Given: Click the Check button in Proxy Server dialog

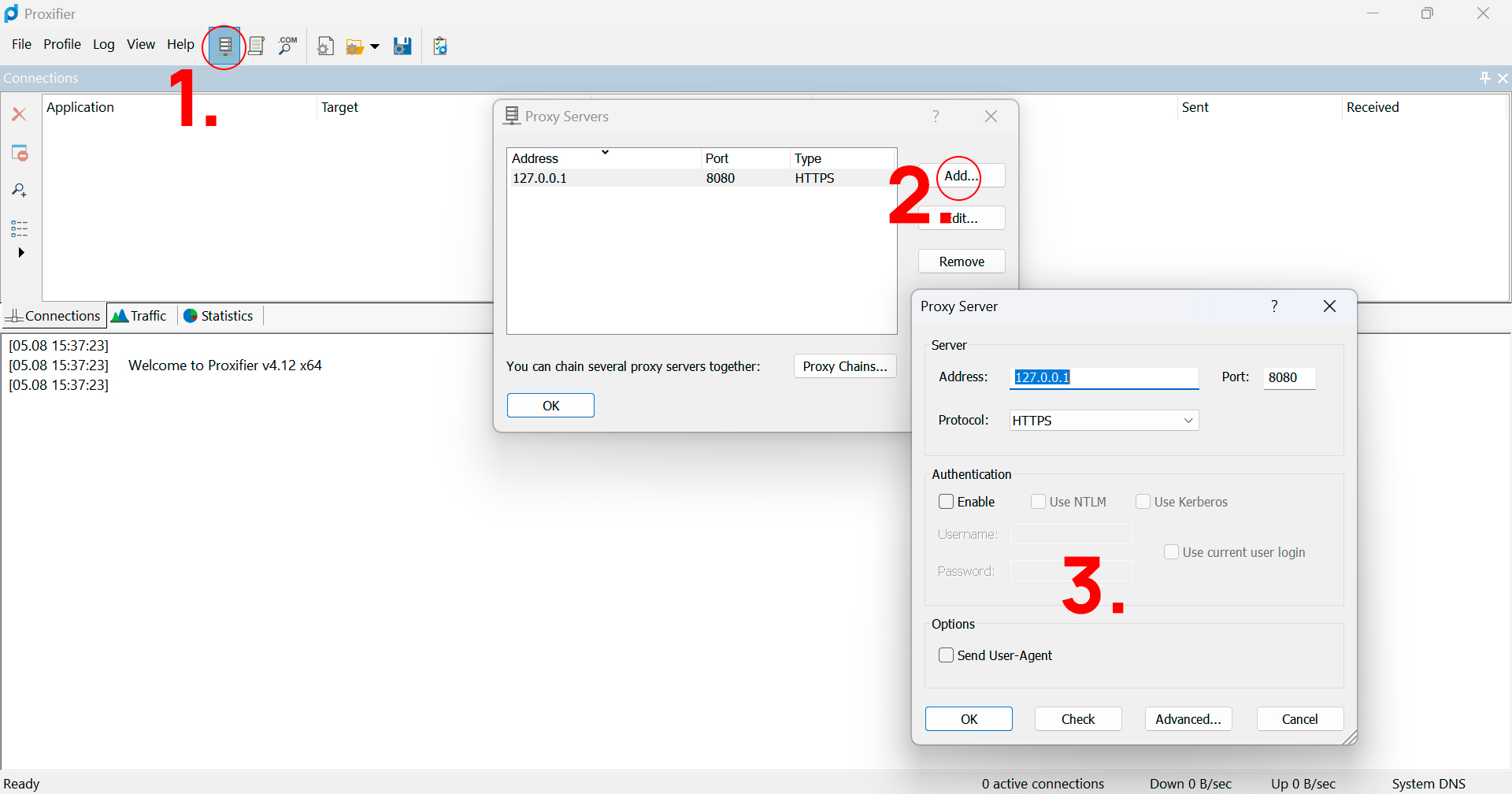Looking at the screenshot, I should coord(1078,719).
